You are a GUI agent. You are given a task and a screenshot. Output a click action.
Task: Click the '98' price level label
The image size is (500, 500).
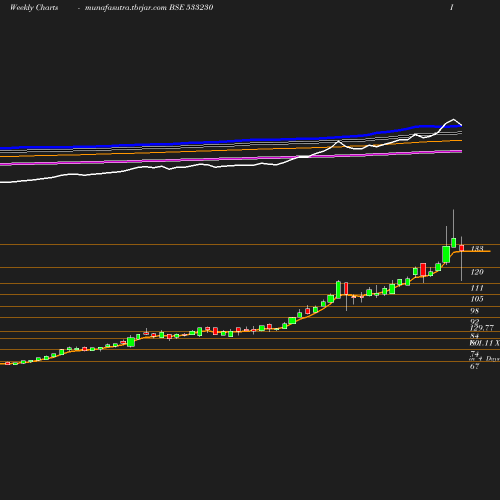tap(475, 311)
